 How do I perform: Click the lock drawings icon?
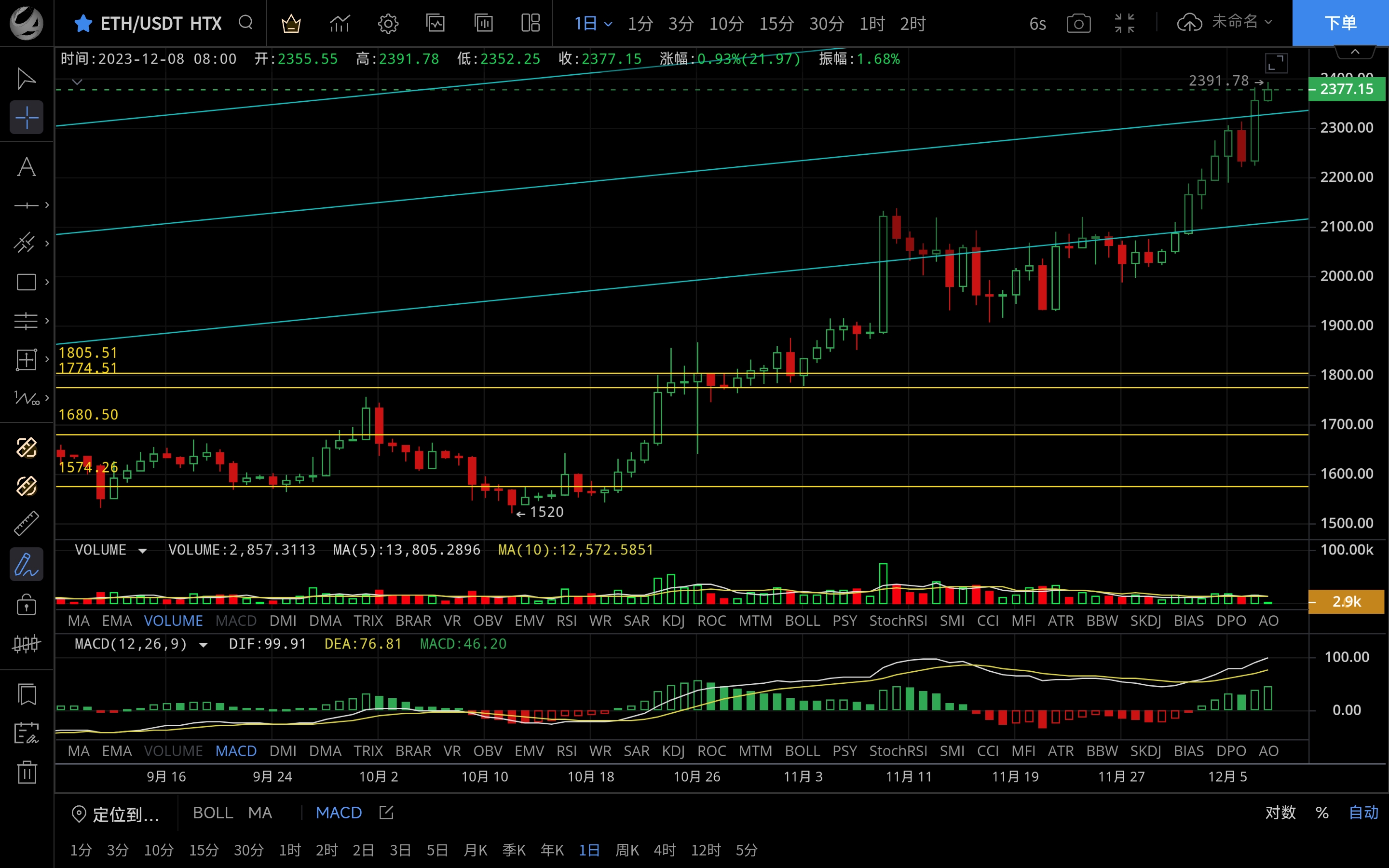point(27,605)
